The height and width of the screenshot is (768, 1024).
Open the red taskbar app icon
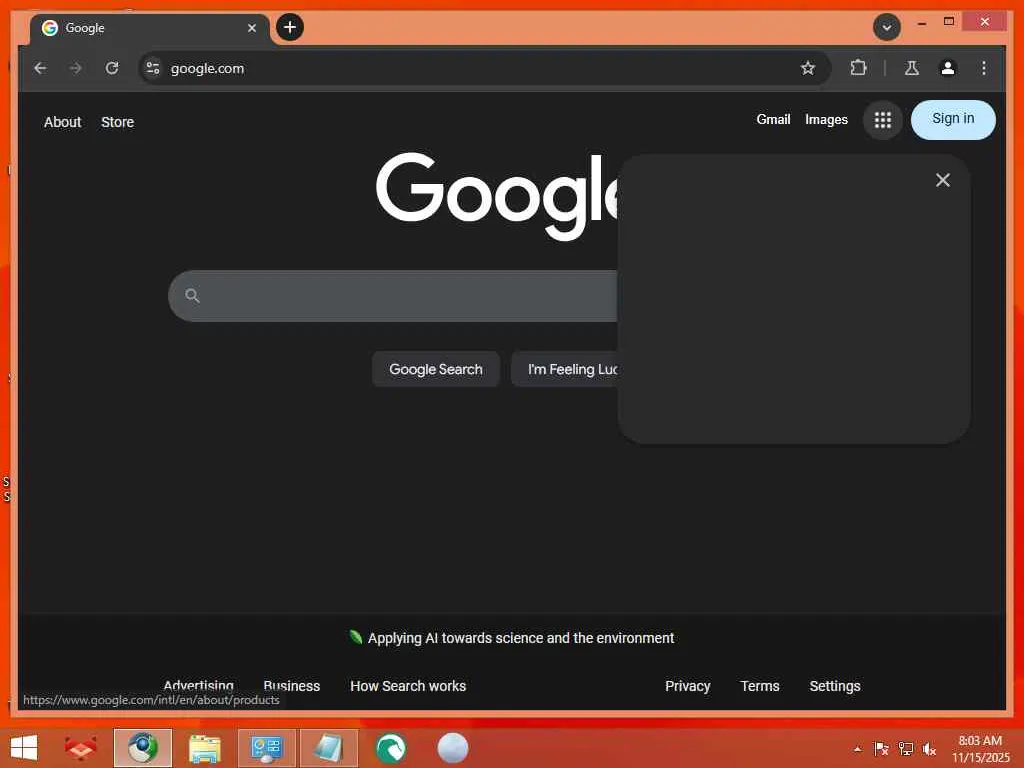coord(80,748)
